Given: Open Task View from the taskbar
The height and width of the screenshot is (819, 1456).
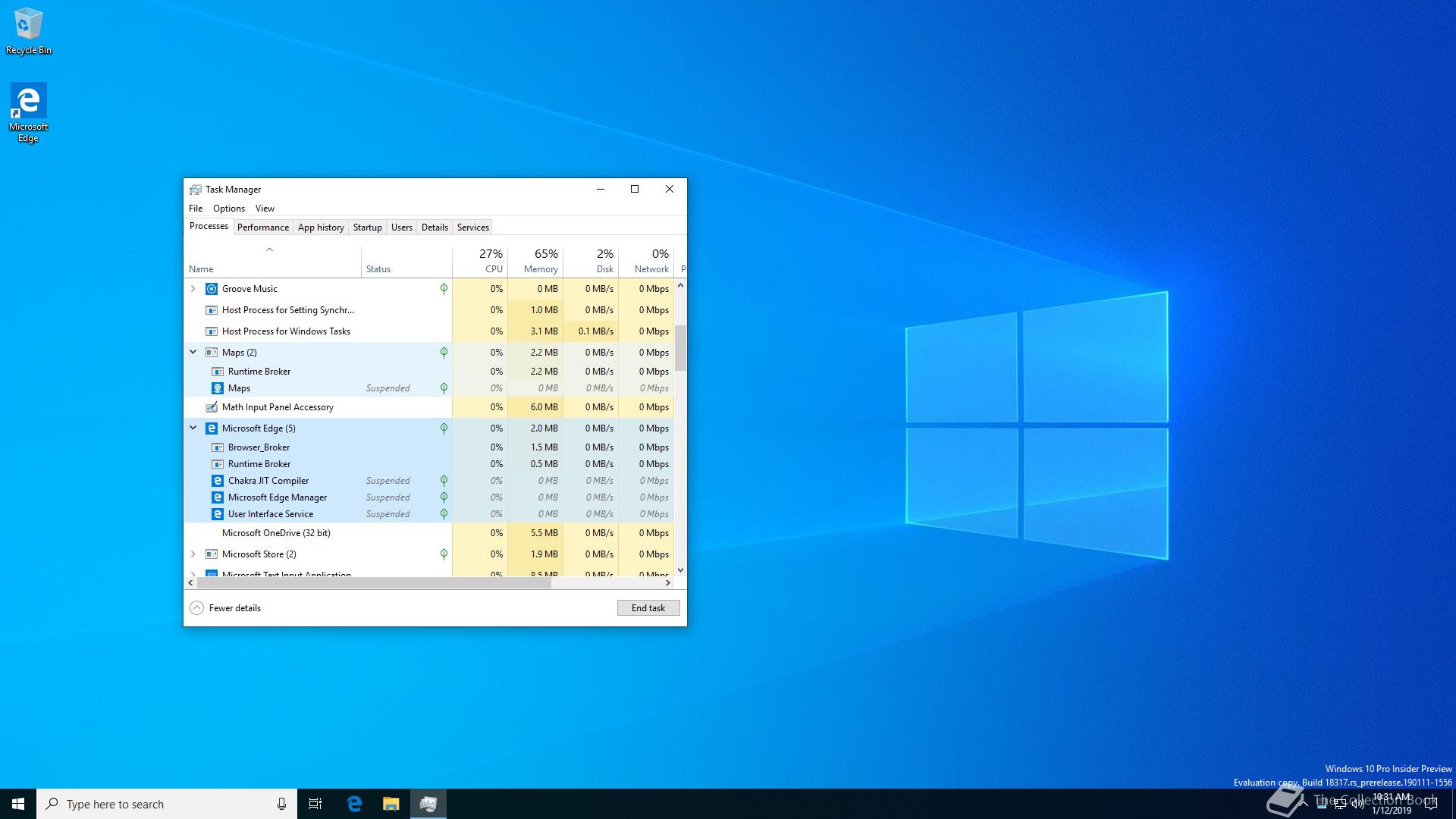Looking at the screenshot, I should [315, 804].
